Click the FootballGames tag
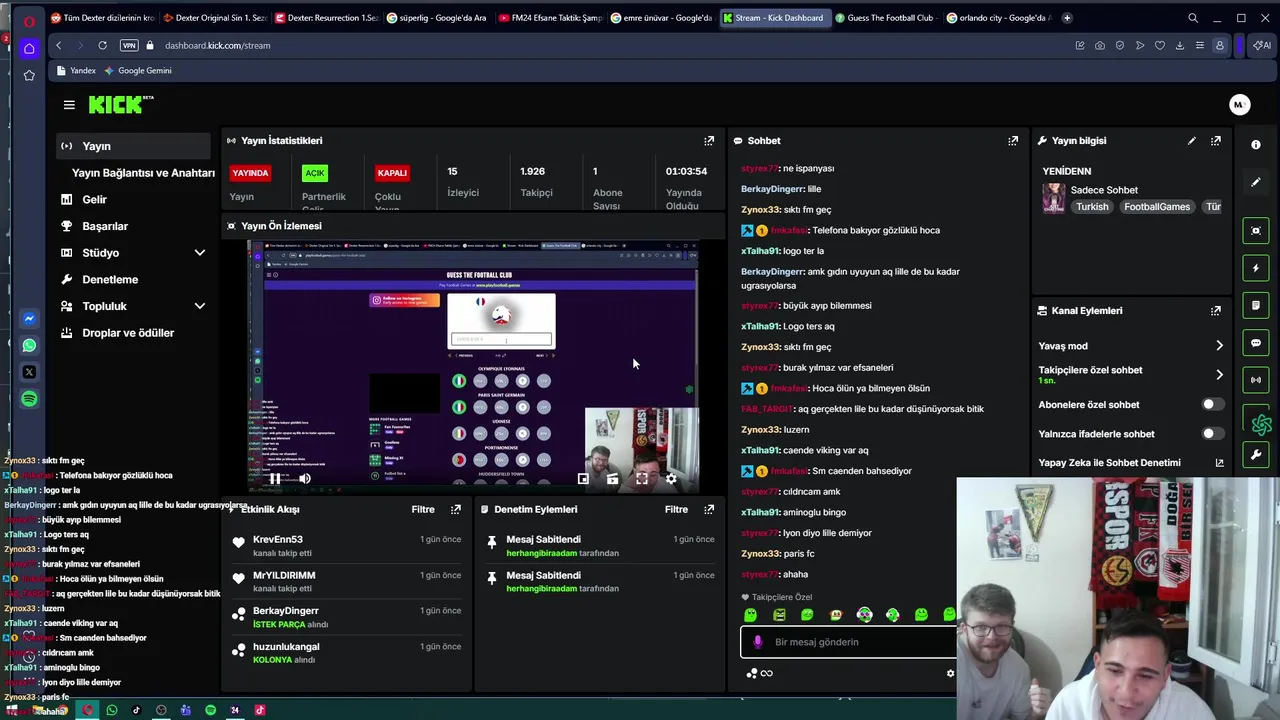1280x720 pixels. 1156,207
